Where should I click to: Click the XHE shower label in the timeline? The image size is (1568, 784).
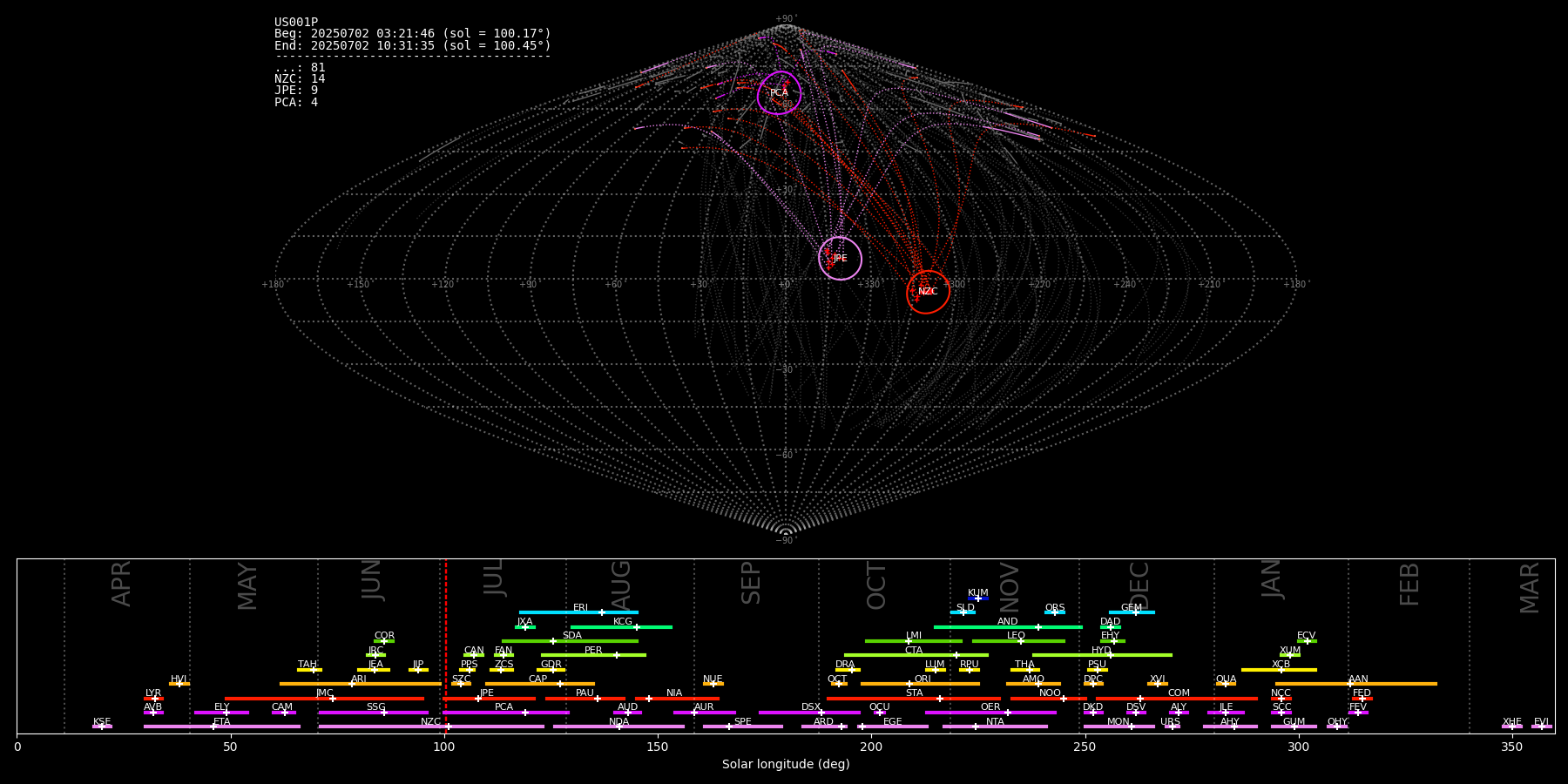pyautogui.click(x=1512, y=722)
